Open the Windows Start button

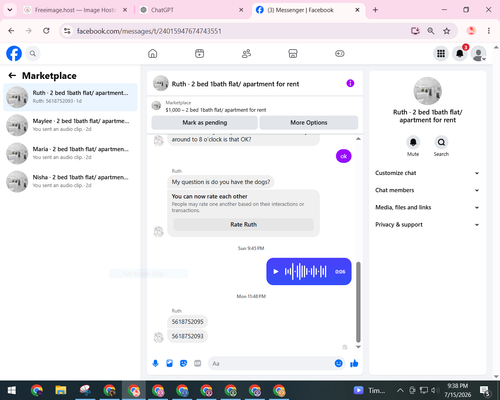click(11, 390)
